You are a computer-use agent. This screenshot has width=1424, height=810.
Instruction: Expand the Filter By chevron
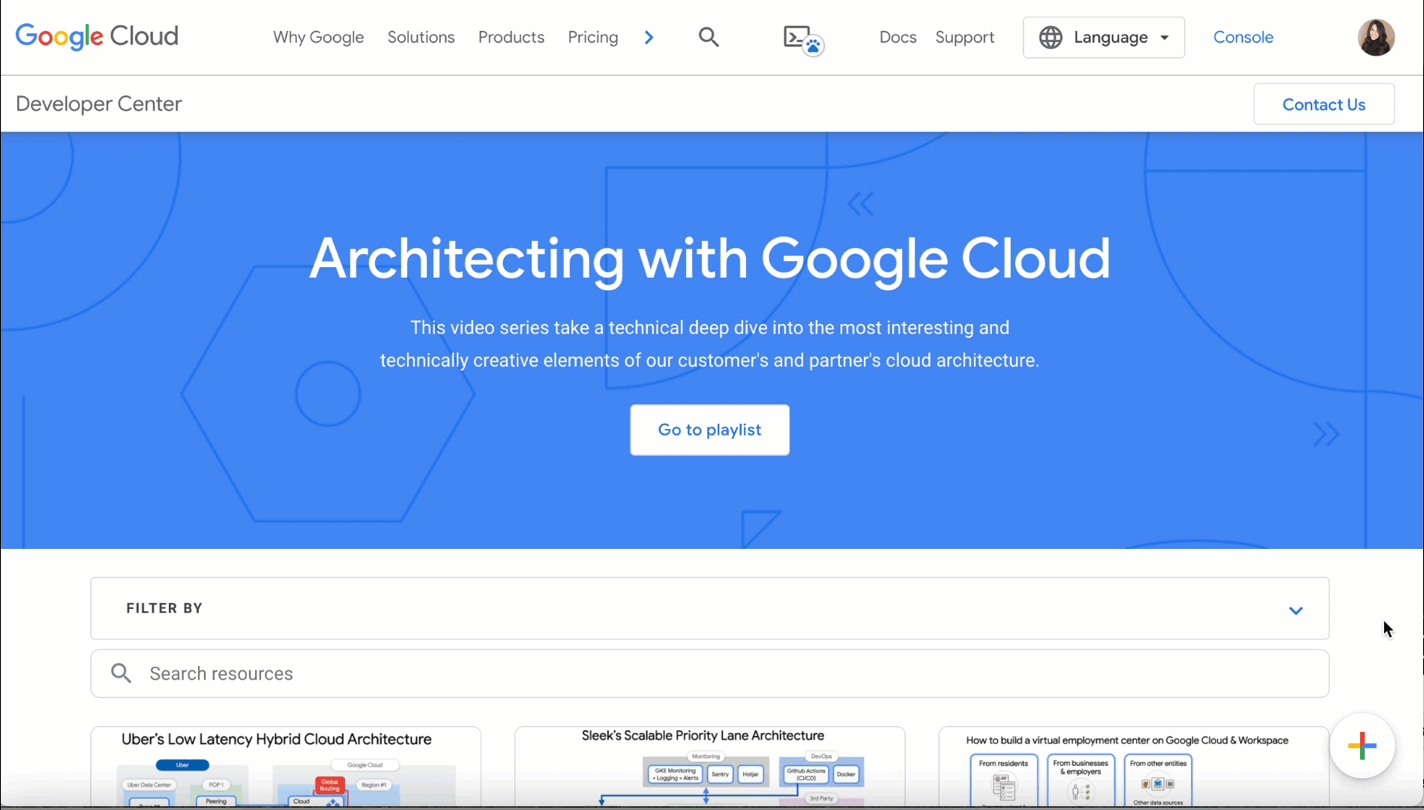pos(1295,610)
